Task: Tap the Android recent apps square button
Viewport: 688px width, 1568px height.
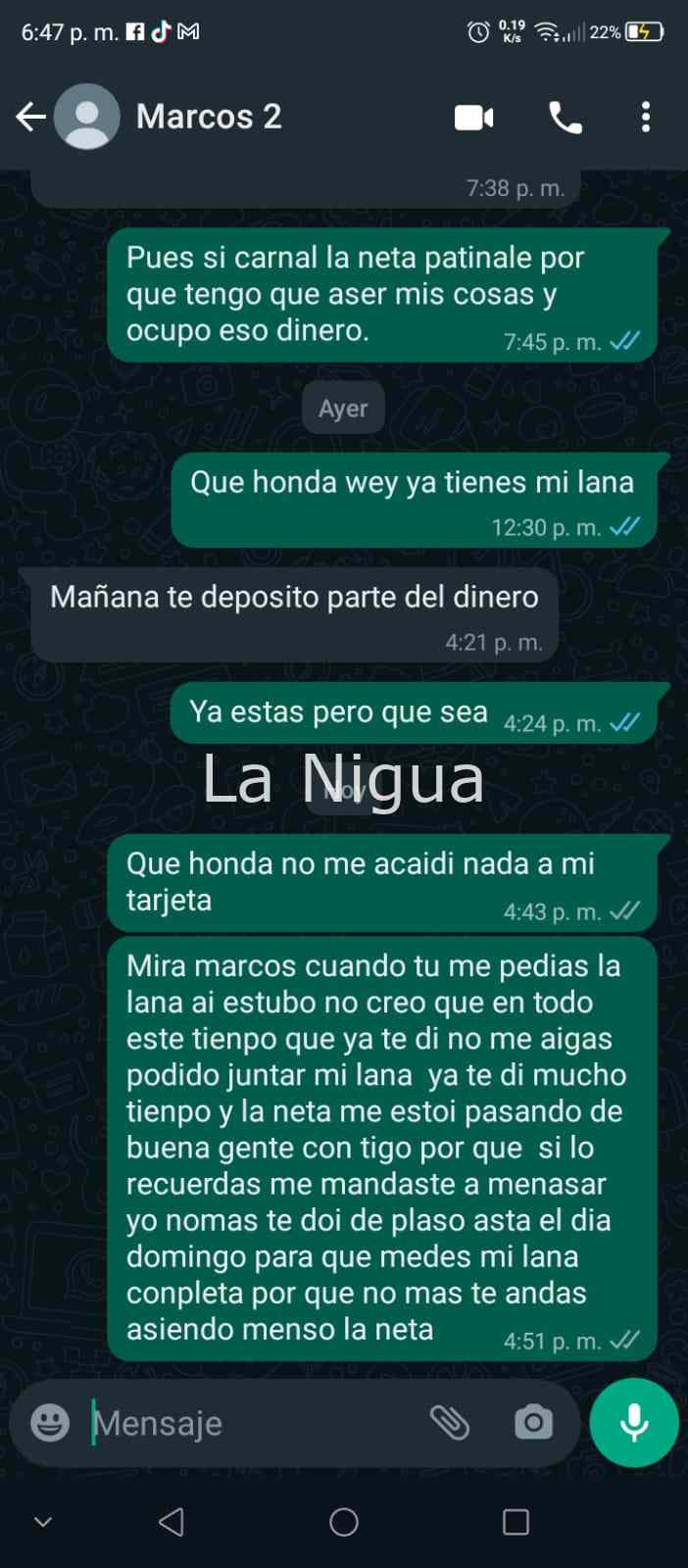Action: (516, 1521)
